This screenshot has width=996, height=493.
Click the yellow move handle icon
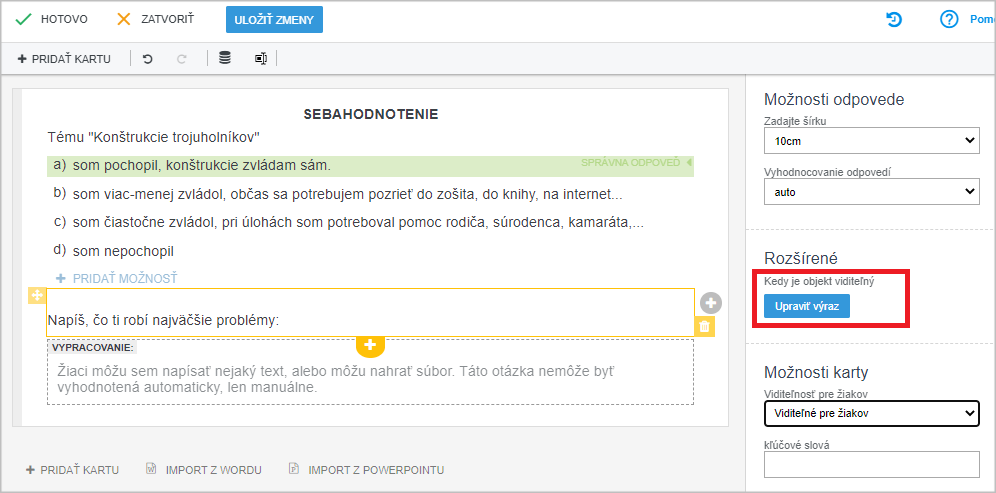tap(36, 295)
